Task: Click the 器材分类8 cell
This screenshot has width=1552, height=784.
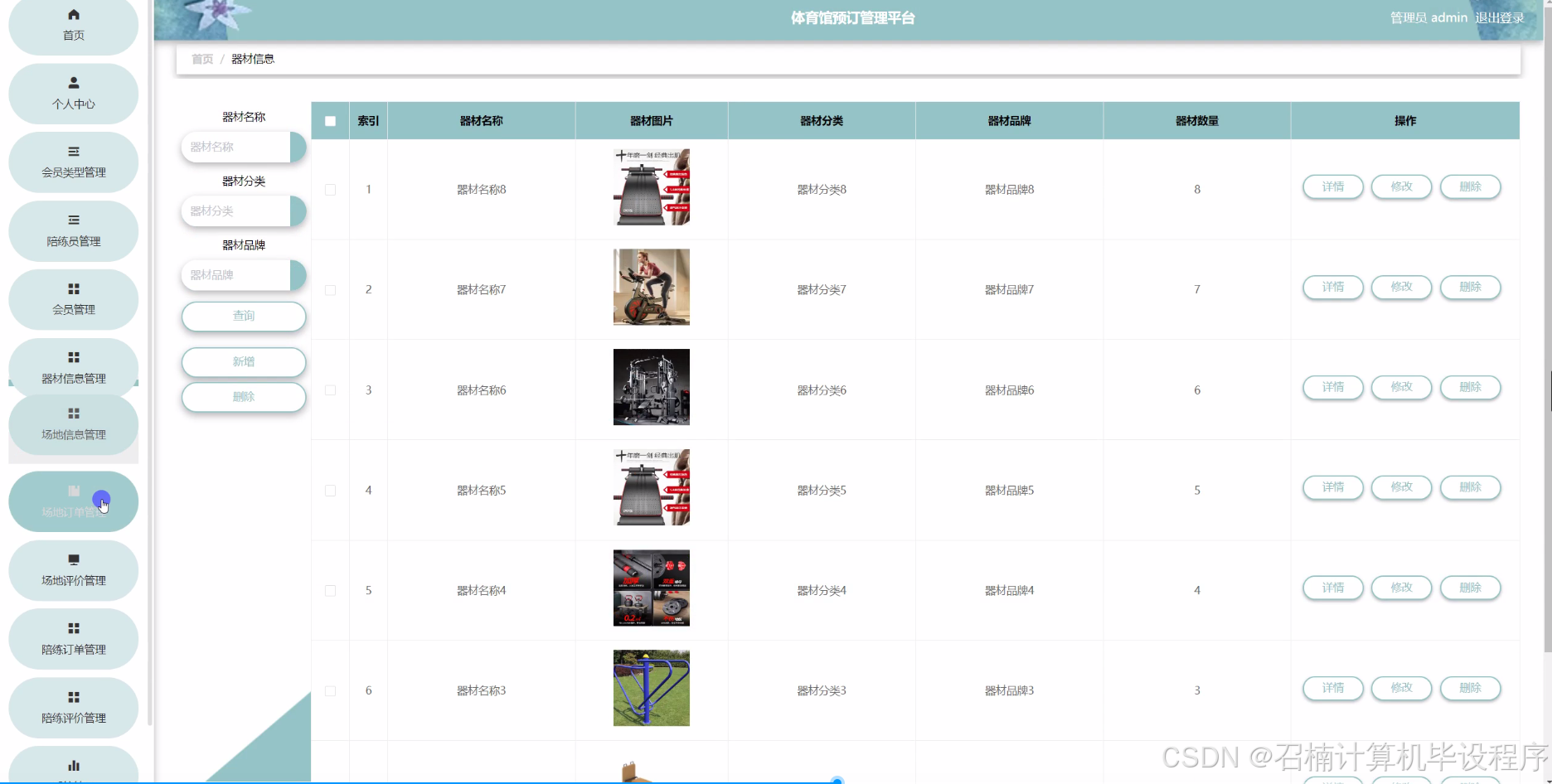Action: (822, 190)
